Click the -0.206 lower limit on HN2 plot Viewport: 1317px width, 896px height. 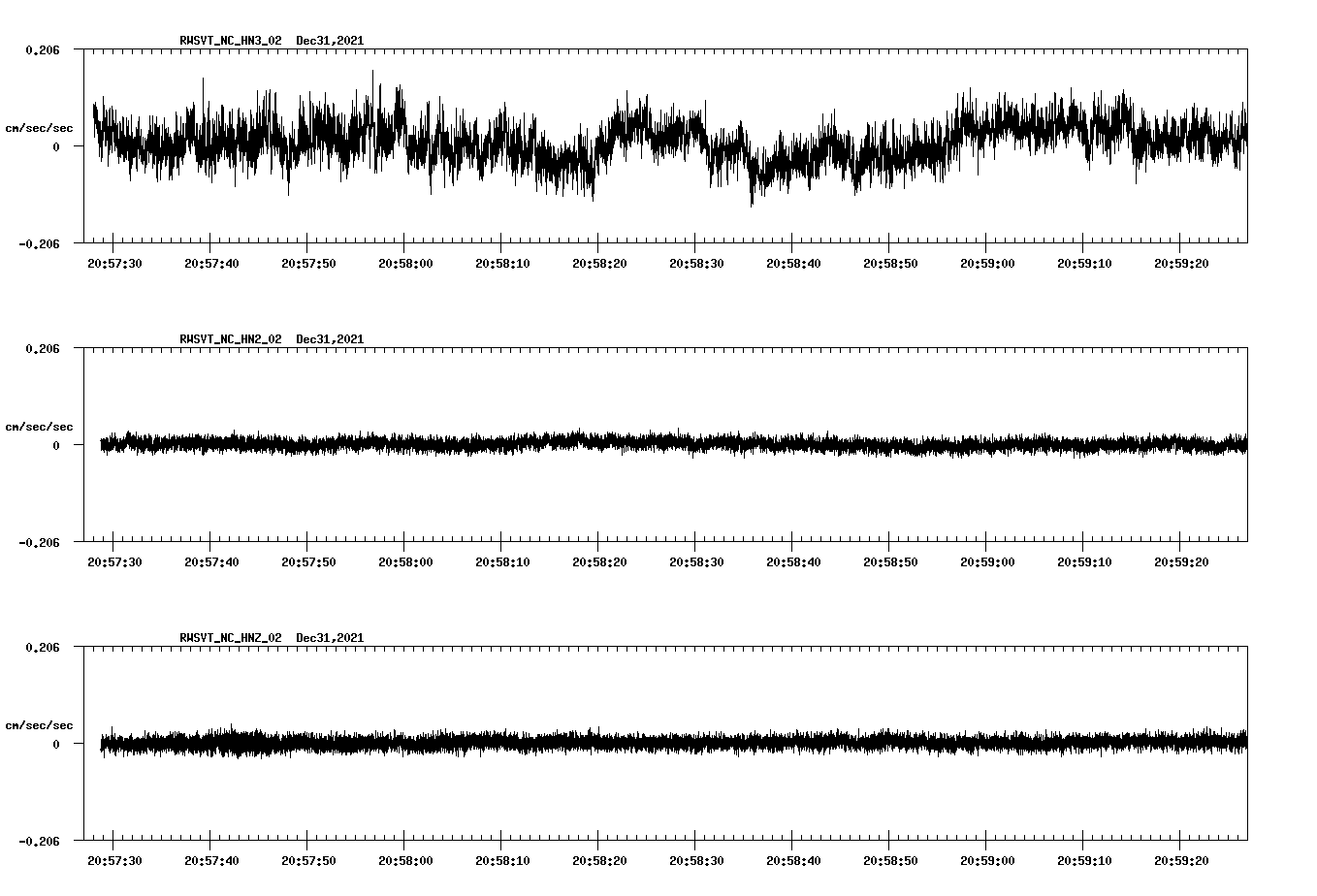(x=39, y=543)
